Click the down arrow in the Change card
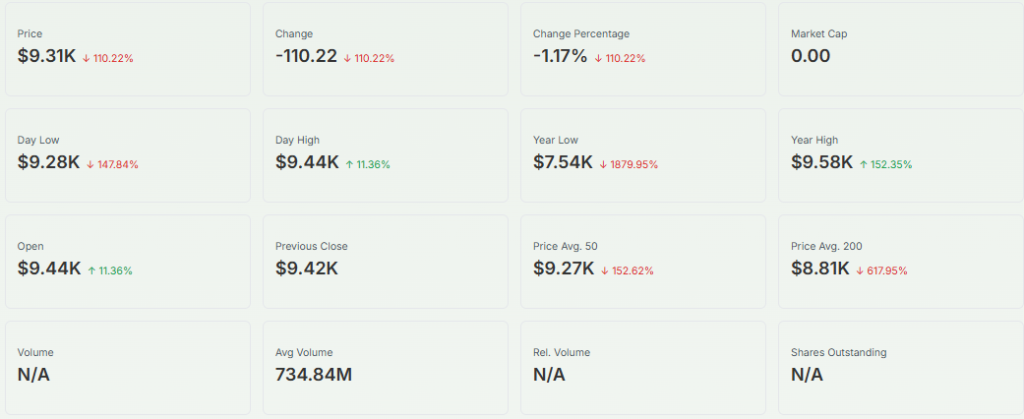 pos(347,58)
